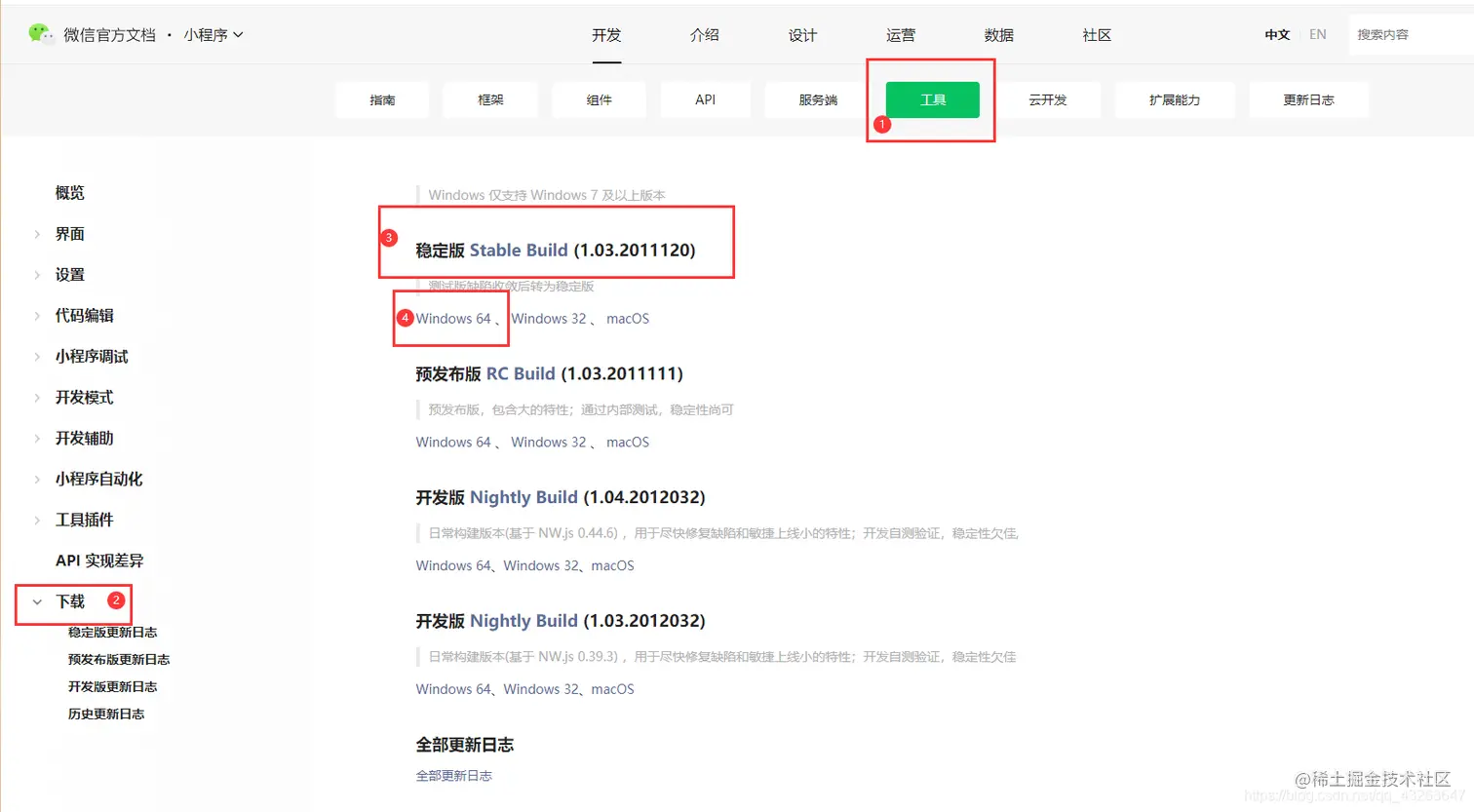1474x812 pixels.
Task: Expand the 开发辅助 sidebar section
Action: 84,439
